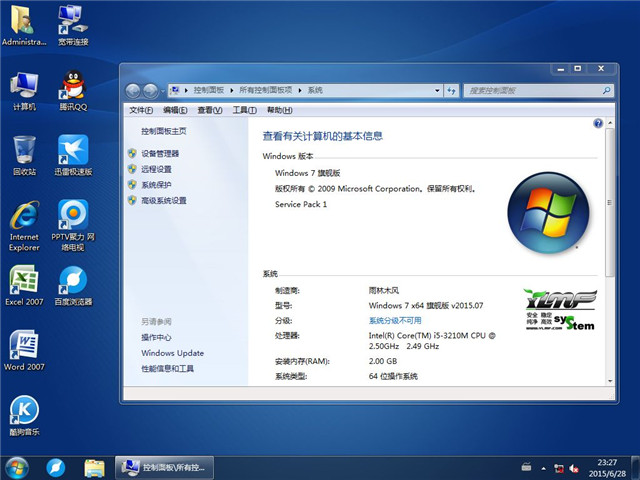Open the 帮助(H) menu
The height and width of the screenshot is (480, 640).
pos(280,110)
